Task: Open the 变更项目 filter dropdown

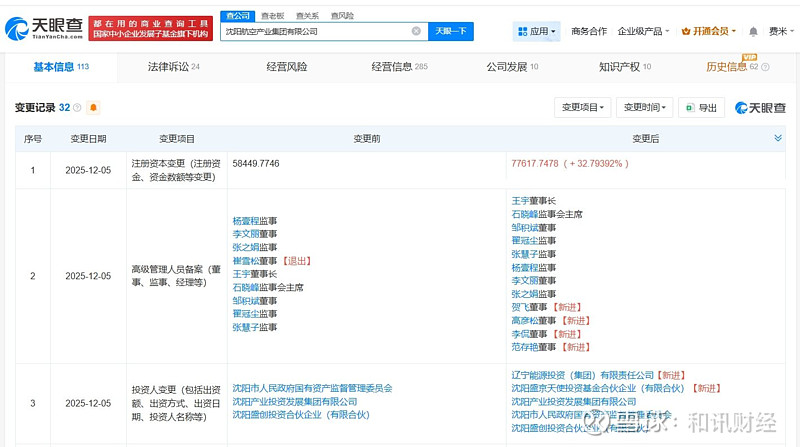Action: (x=583, y=108)
